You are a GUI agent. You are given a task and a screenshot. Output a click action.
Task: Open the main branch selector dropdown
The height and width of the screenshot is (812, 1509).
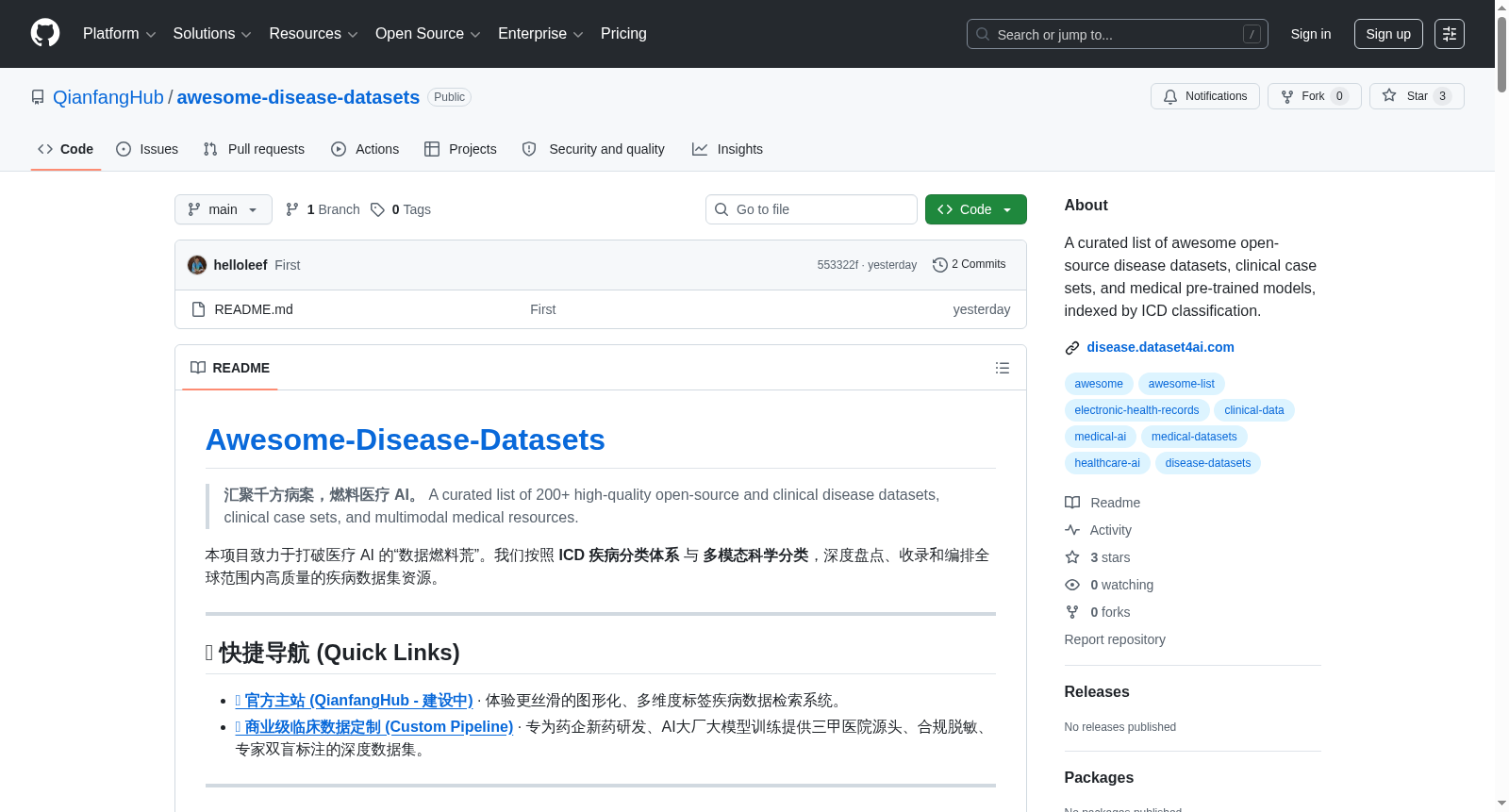tap(224, 209)
